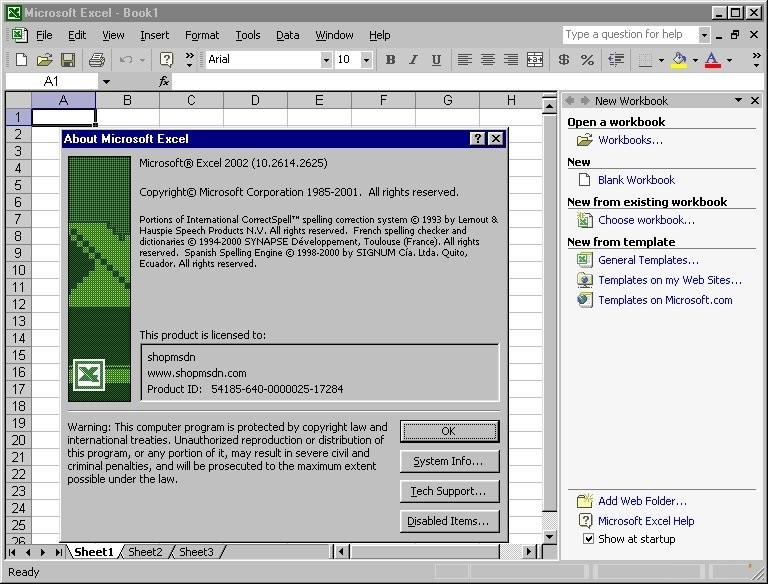The image size is (768, 584).
Task: Click in the Type a question for help box
Action: pyautogui.click(x=630, y=35)
